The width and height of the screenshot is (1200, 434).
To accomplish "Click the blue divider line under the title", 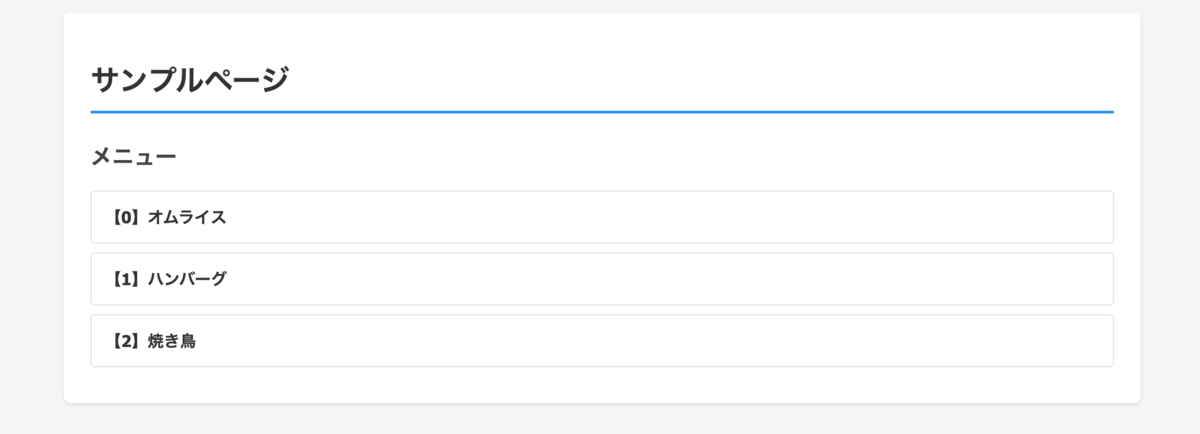I will (x=601, y=112).
